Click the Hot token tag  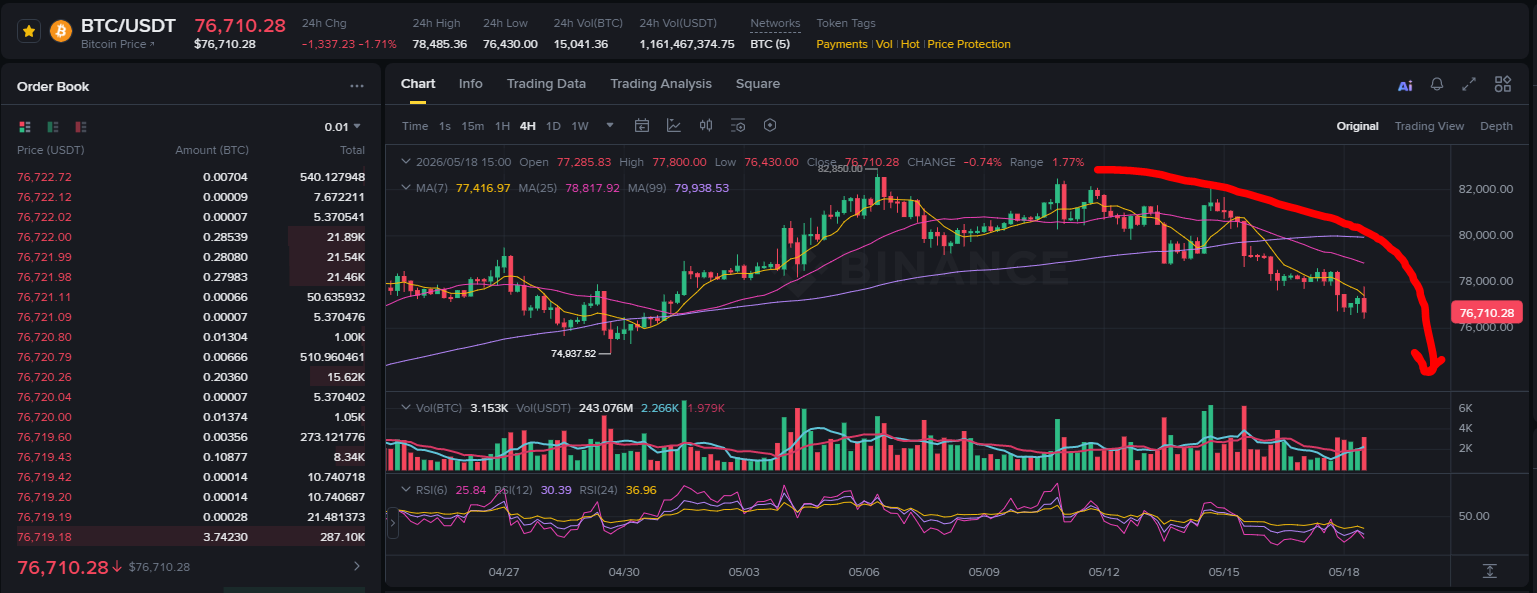[910, 44]
